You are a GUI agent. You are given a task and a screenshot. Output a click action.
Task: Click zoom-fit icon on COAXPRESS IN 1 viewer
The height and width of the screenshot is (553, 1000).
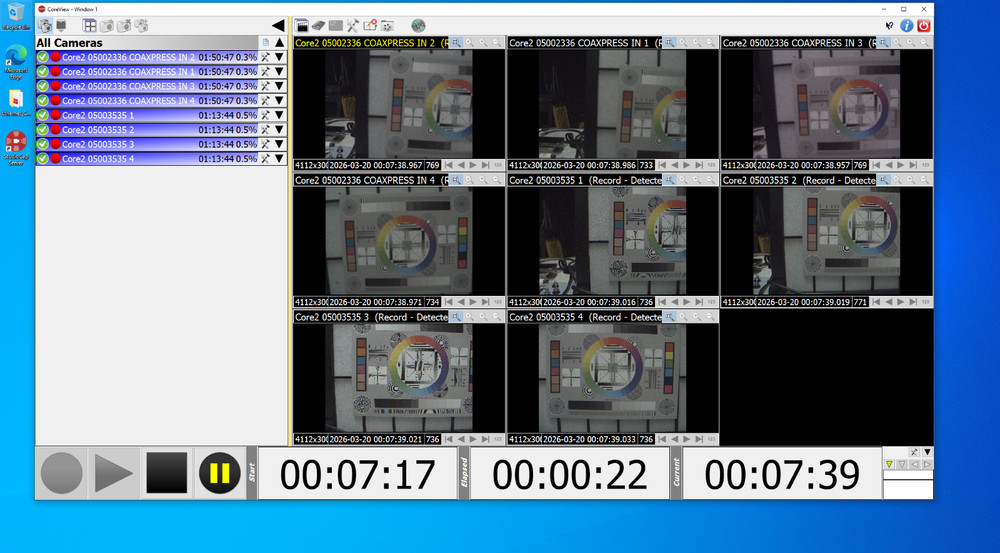click(x=669, y=43)
